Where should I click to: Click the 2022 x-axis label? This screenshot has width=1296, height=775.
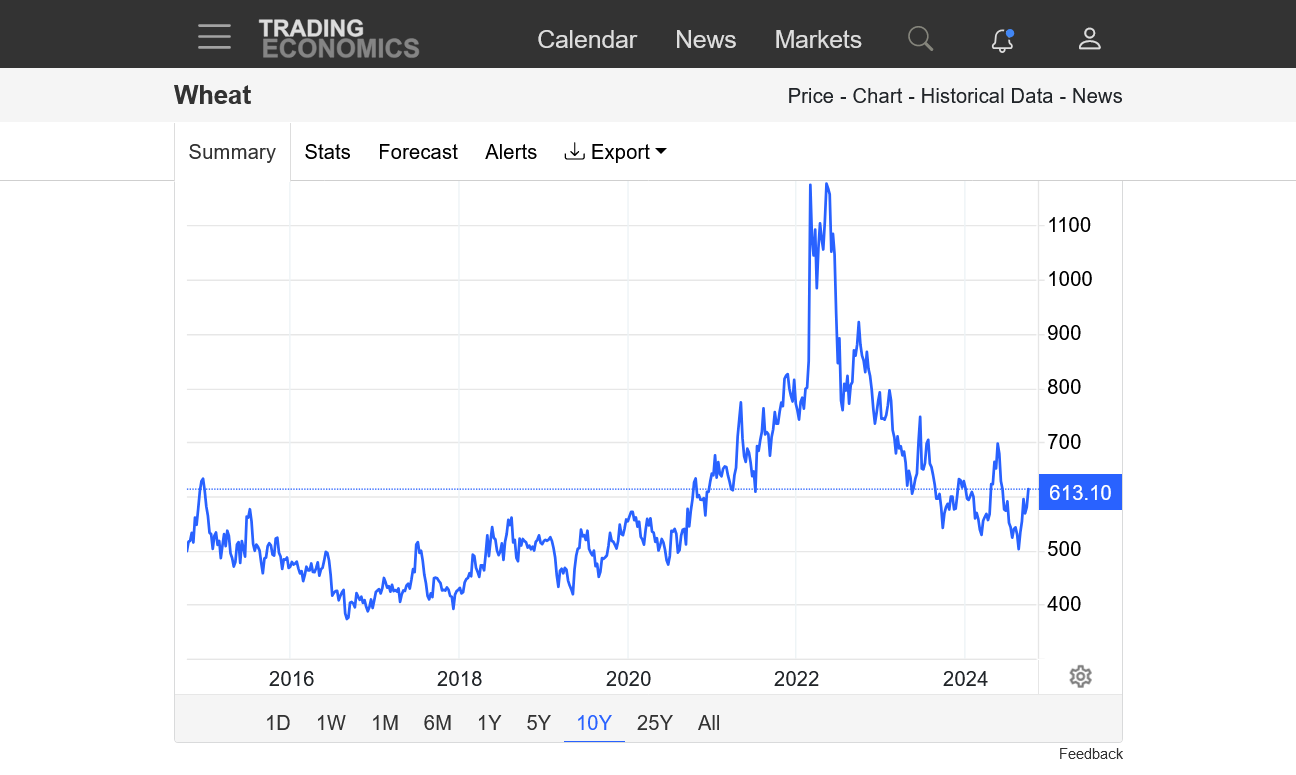[797, 679]
